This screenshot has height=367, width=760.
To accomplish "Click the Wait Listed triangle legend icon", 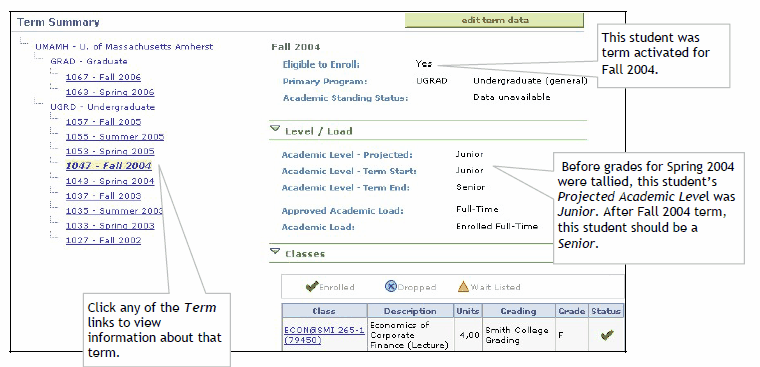I will click(463, 287).
